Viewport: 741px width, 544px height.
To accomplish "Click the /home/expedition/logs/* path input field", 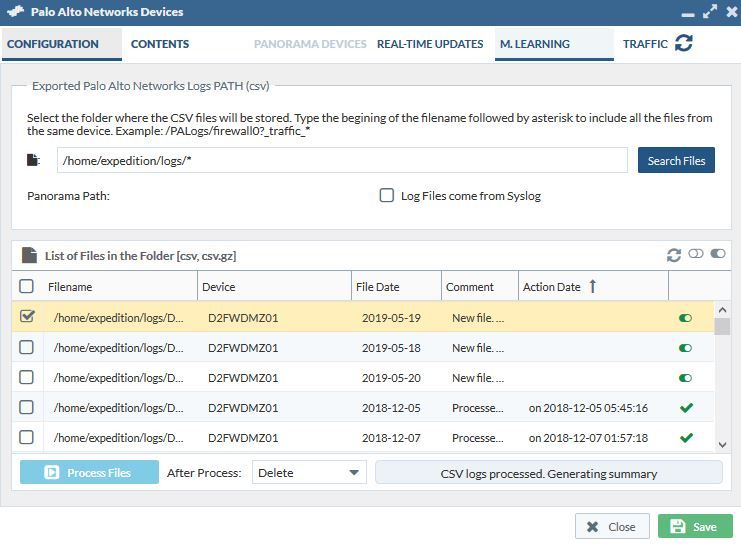I will coord(342,160).
